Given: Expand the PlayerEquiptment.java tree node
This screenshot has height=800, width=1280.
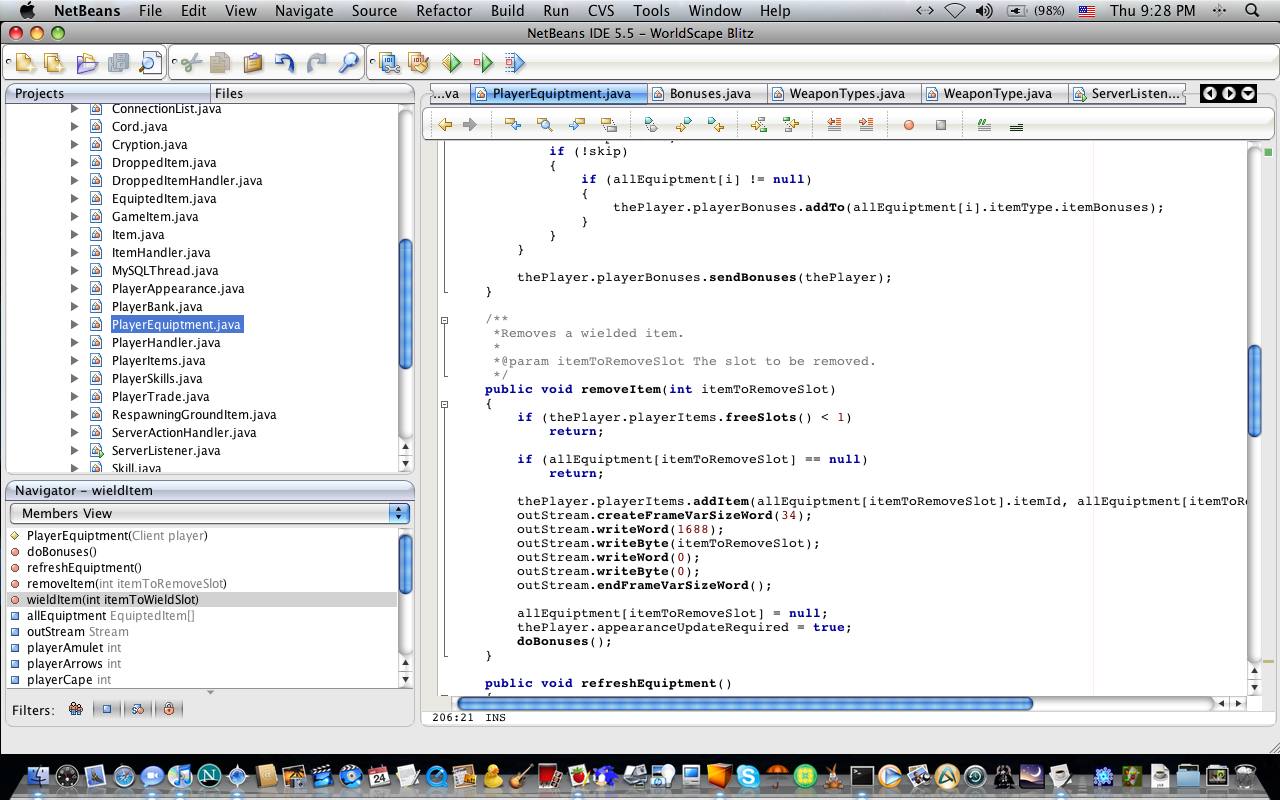Looking at the screenshot, I should tap(75, 325).
